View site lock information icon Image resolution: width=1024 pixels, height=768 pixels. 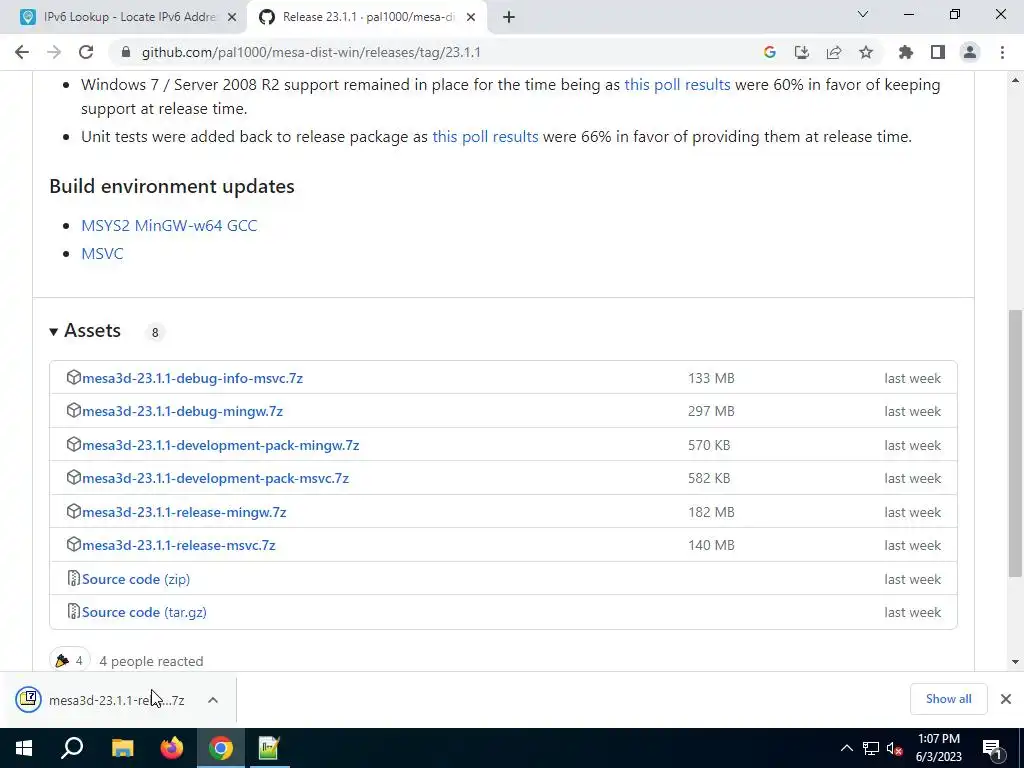[126, 52]
